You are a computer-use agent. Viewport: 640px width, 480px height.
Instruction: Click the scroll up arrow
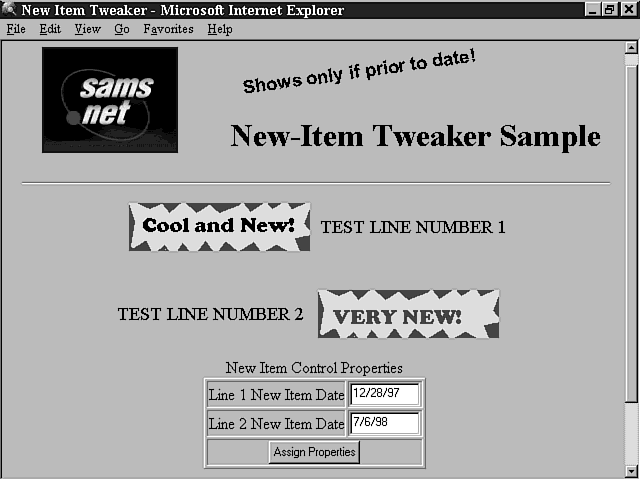coord(631,47)
